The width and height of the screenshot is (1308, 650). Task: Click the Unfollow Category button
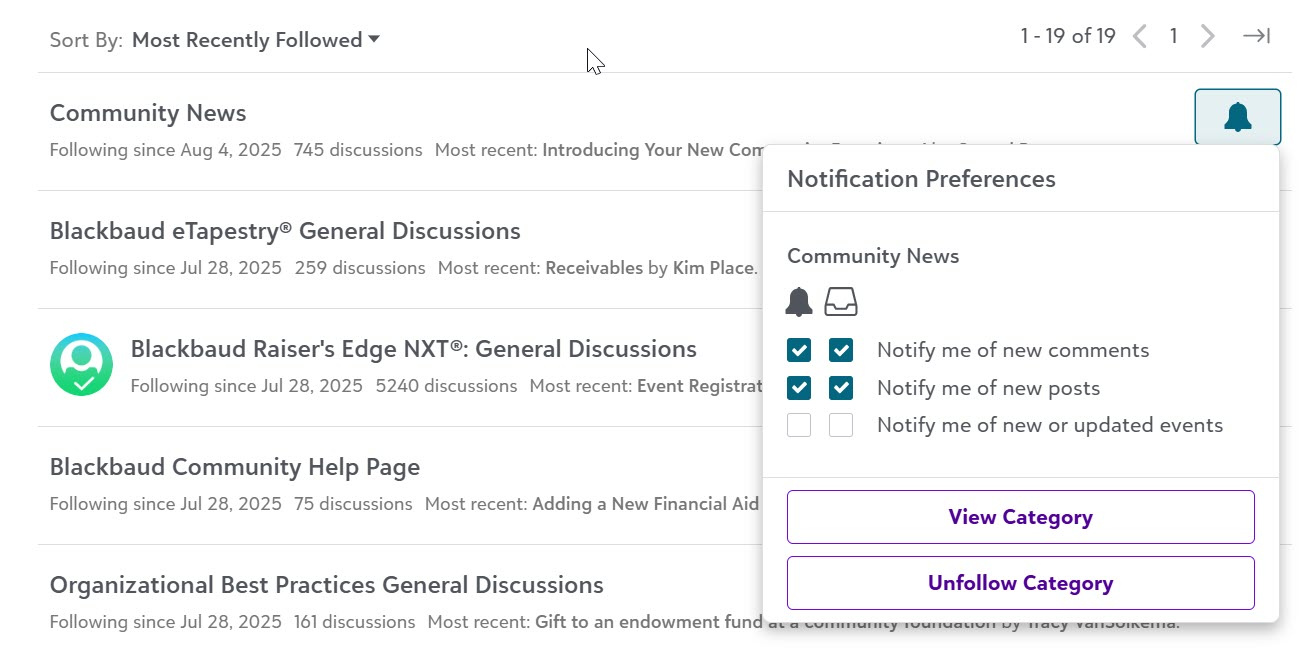tap(1020, 582)
